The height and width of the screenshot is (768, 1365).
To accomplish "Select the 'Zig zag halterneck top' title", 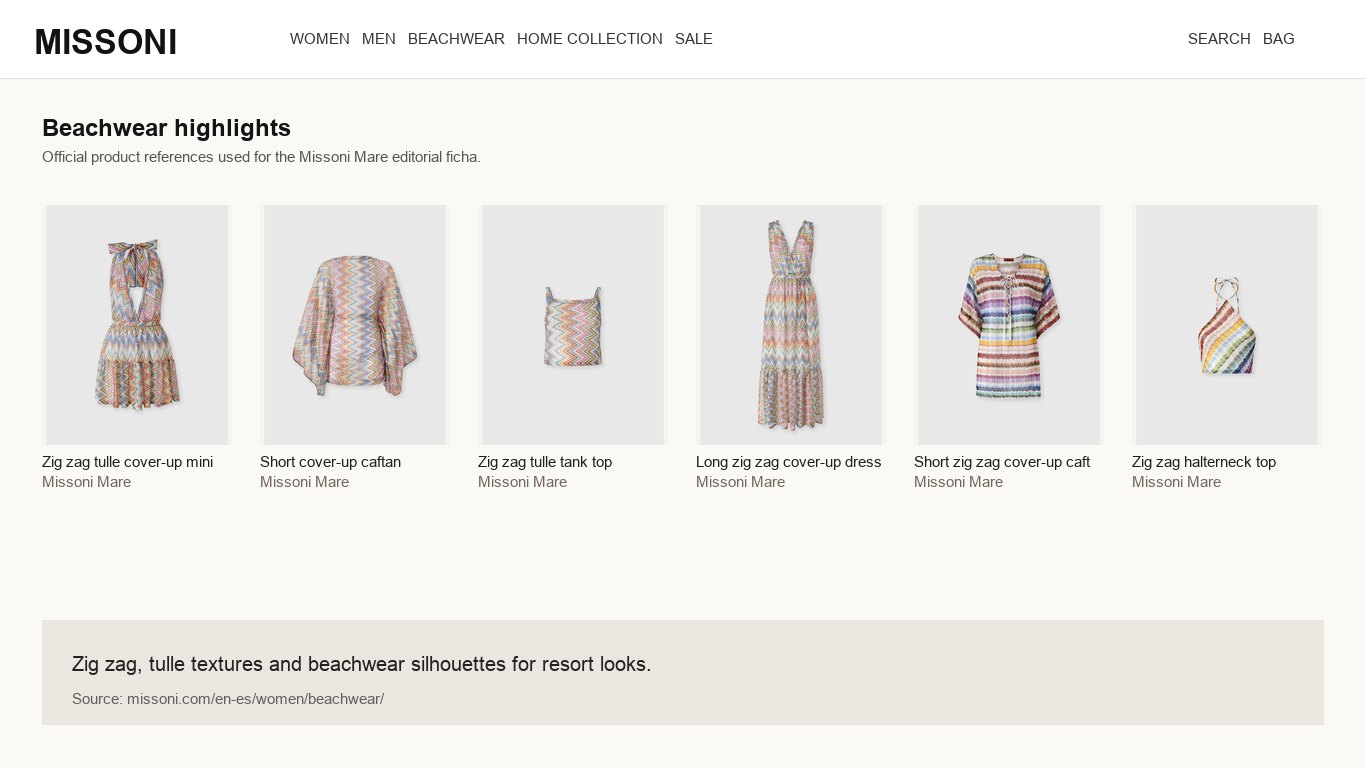I will click(1204, 462).
